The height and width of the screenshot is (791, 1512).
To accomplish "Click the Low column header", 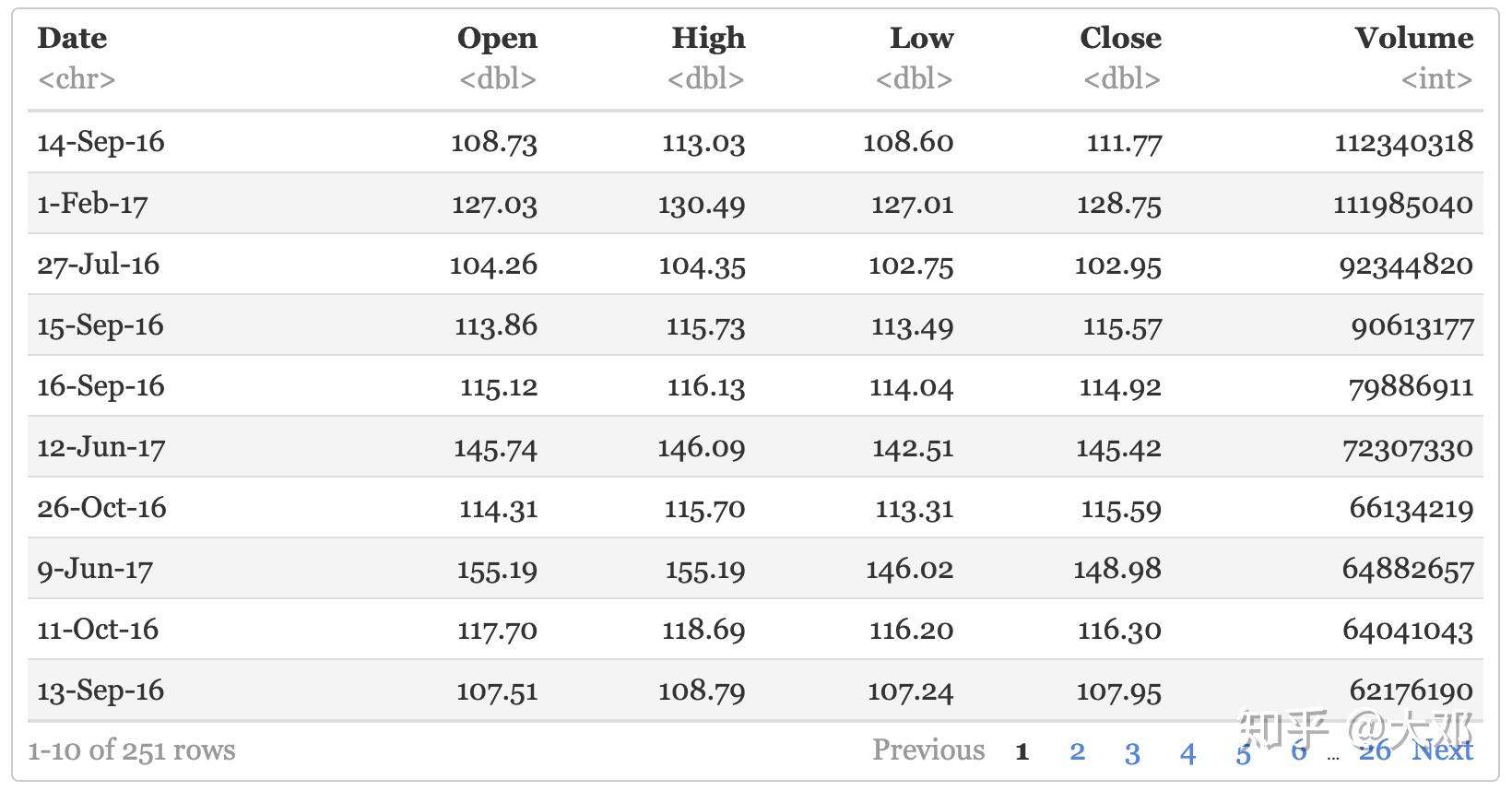I will pos(921,38).
